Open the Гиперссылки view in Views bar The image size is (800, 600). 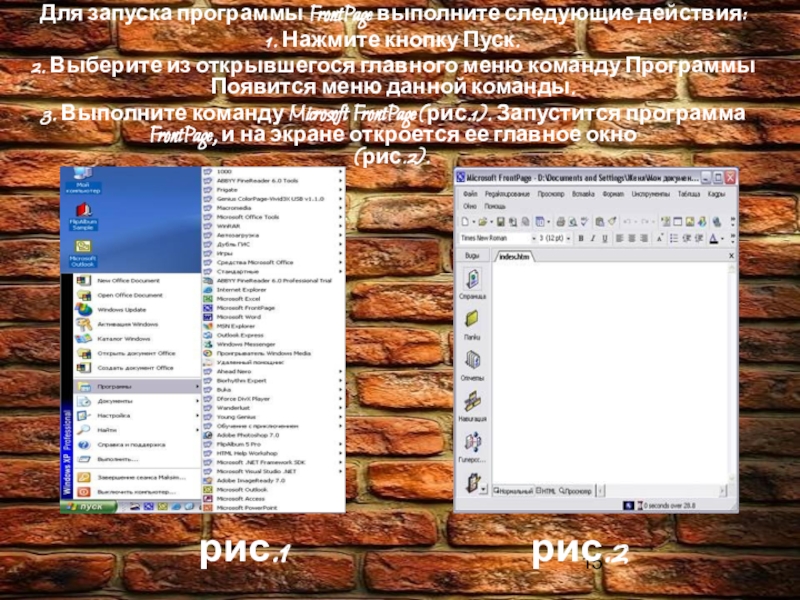(x=472, y=447)
